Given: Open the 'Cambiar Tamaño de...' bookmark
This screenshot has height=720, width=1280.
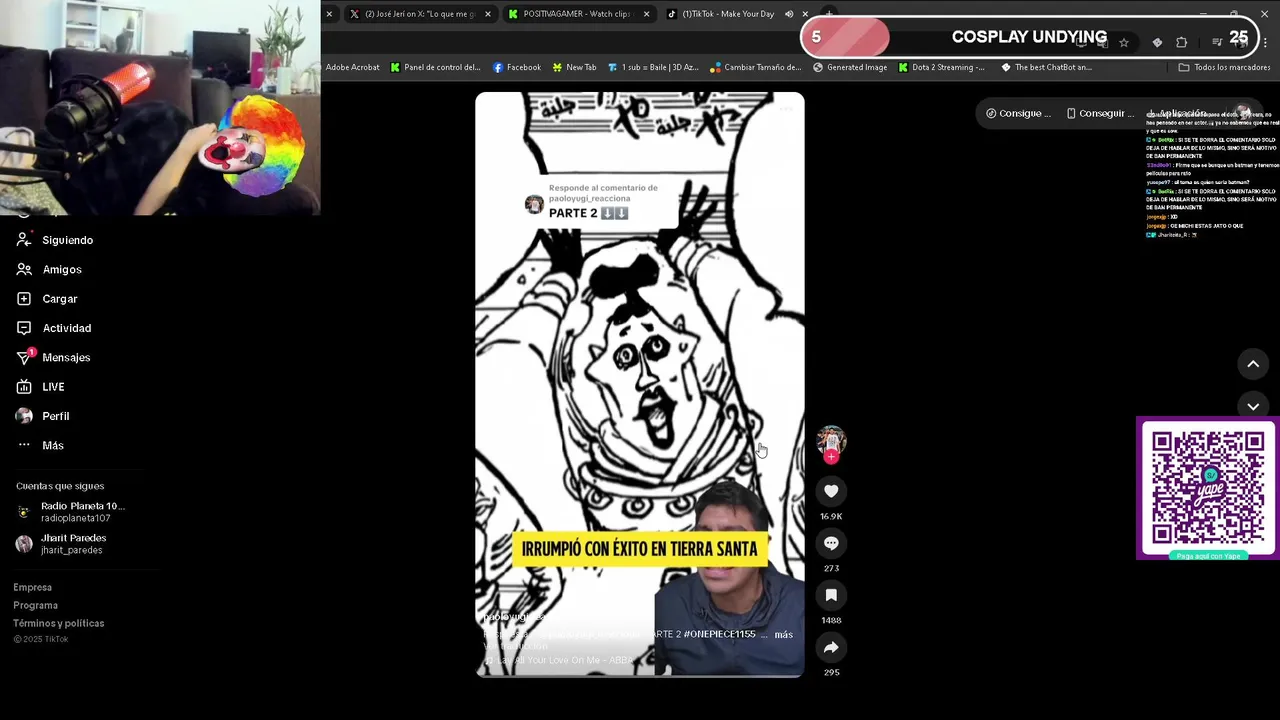Looking at the screenshot, I should 756,67.
